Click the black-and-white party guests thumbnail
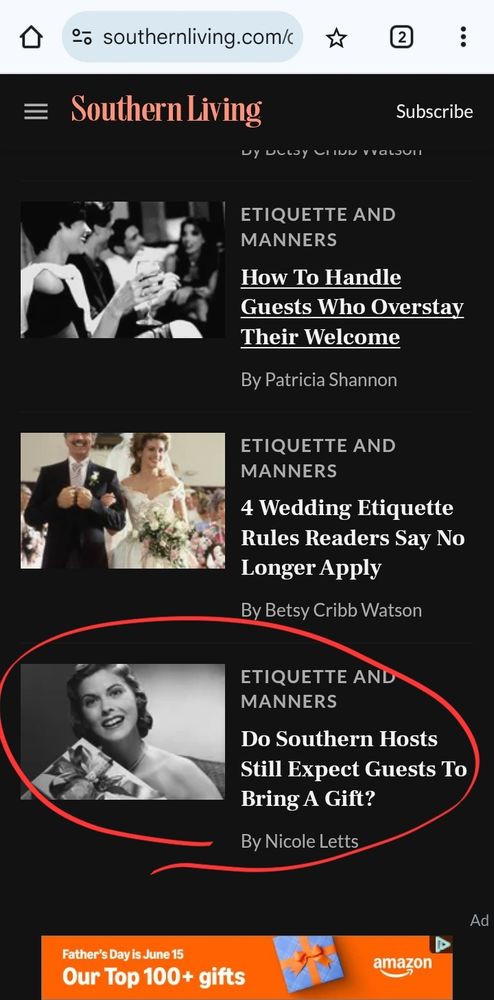The image size is (494, 1000). (x=122, y=270)
